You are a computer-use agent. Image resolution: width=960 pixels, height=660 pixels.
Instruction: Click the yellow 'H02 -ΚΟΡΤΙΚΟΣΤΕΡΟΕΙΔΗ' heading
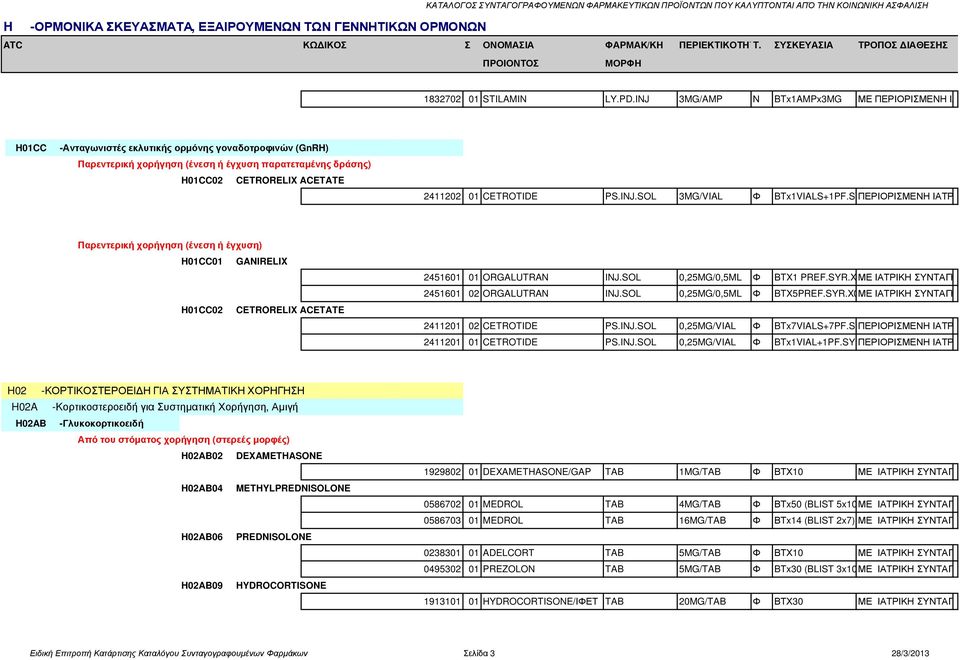click(x=233, y=391)
